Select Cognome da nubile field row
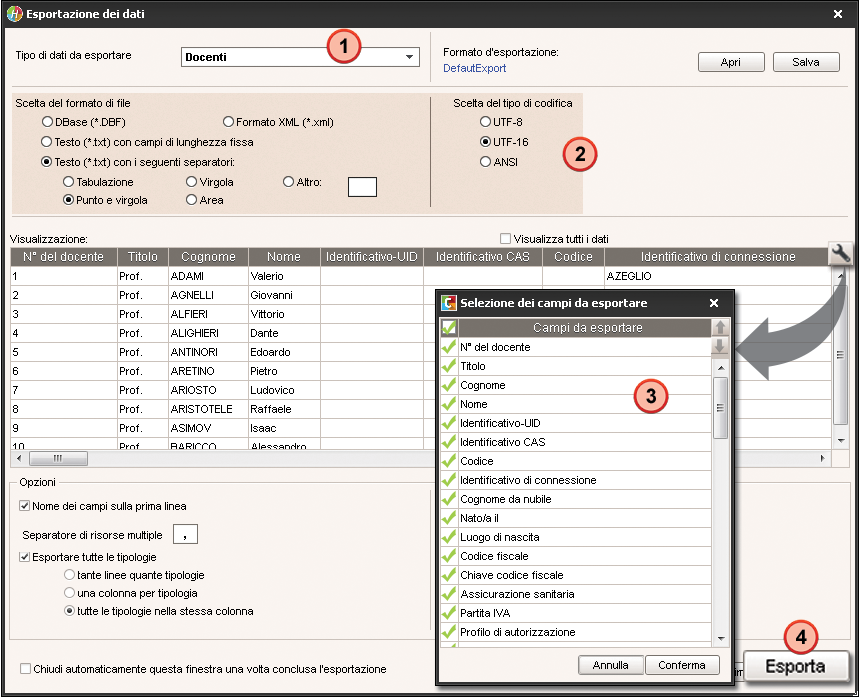The height and width of the screenshot is (698, 866). click(x=584, y=499)
